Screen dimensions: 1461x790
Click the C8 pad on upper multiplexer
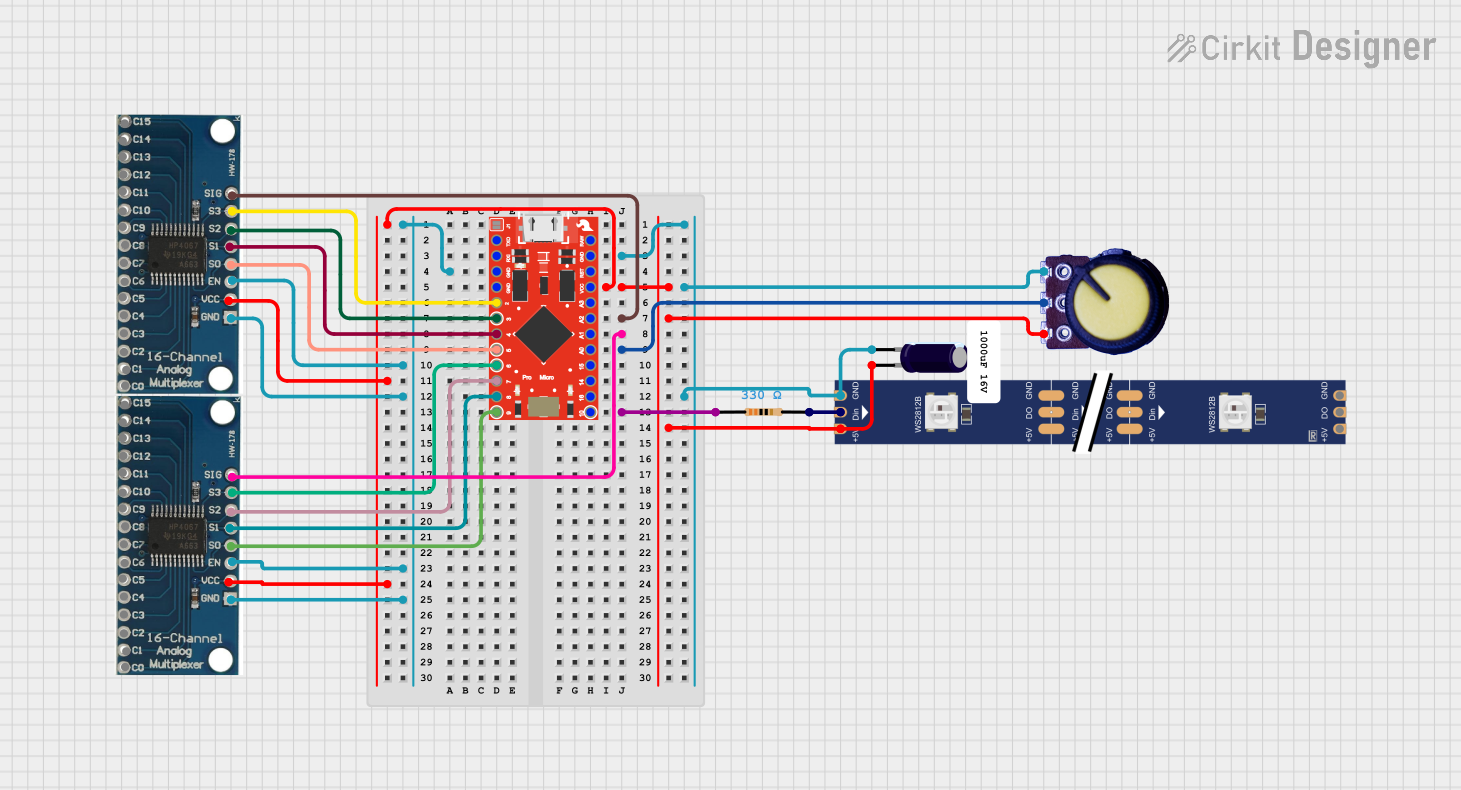(x=124, y=246)
